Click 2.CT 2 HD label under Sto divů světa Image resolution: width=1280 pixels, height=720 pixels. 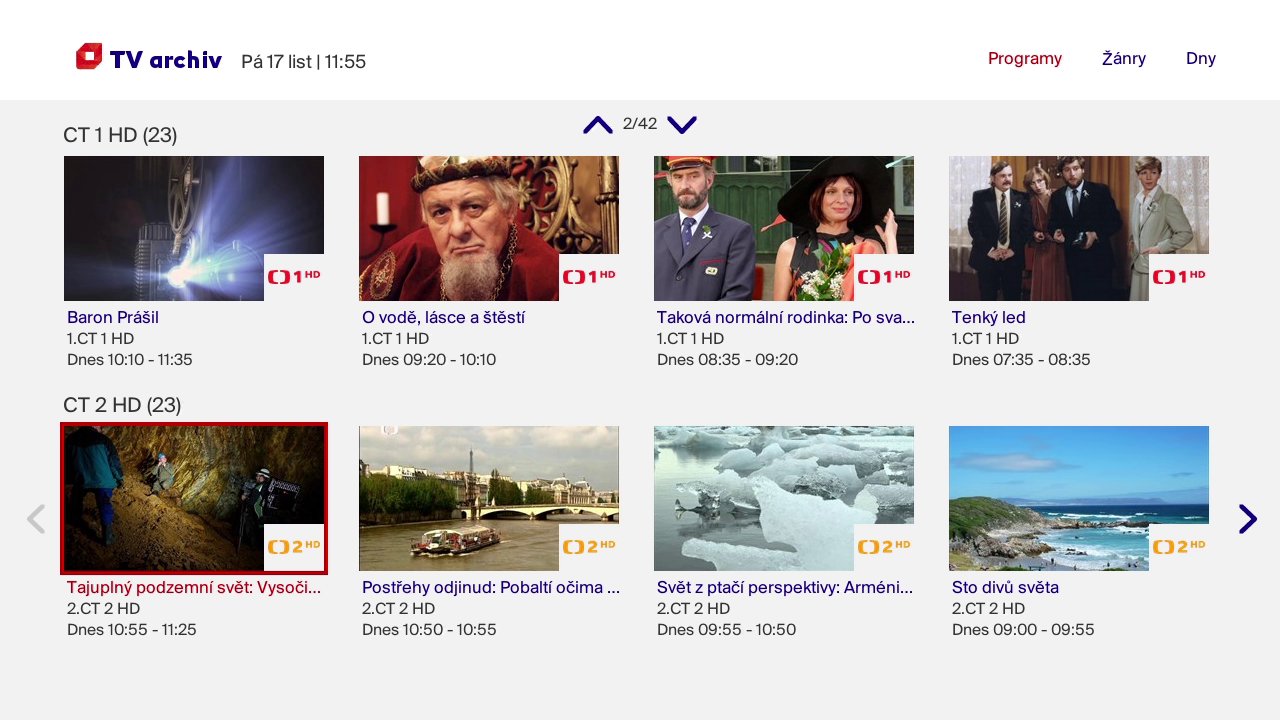point(988,608)
